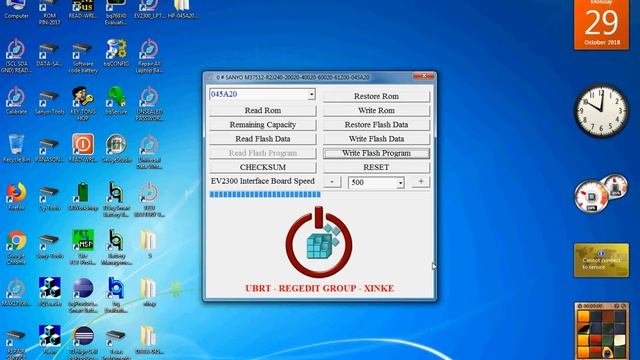Click the blue progress bar

265,195
